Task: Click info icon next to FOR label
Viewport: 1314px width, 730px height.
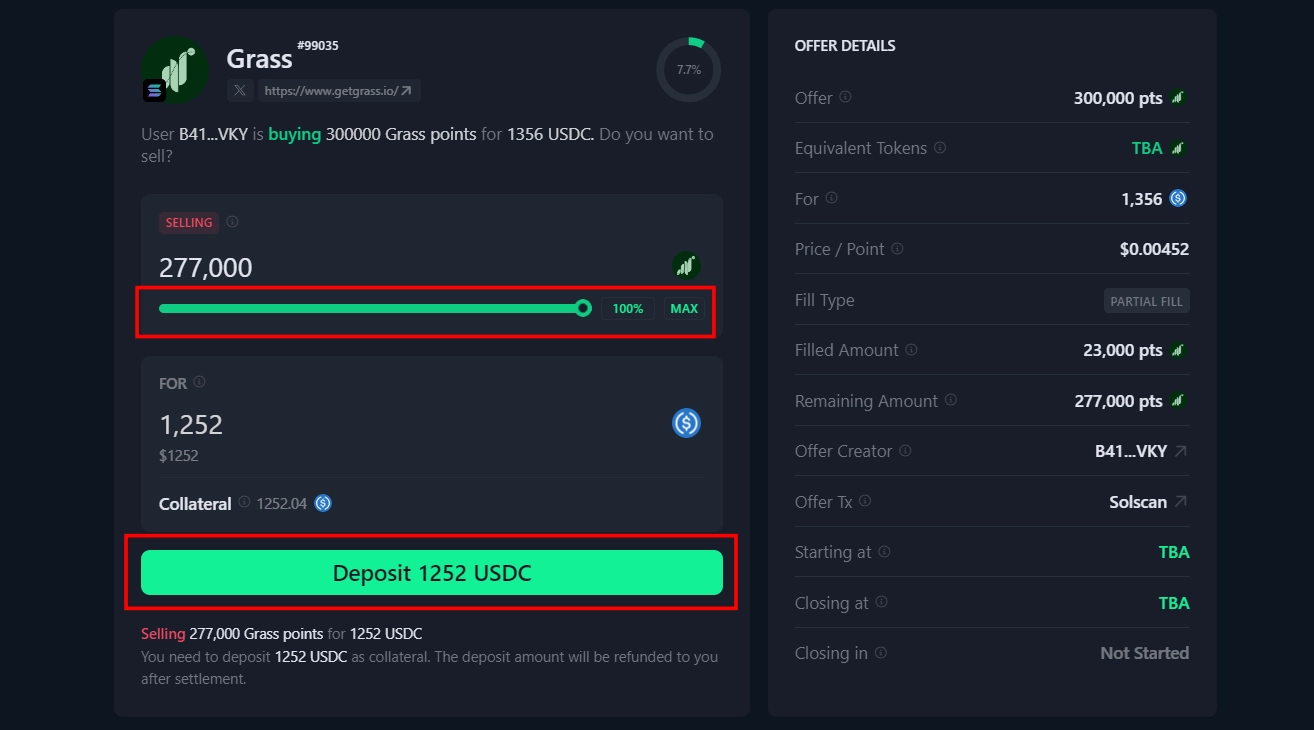Action: (x=199, y=382)
